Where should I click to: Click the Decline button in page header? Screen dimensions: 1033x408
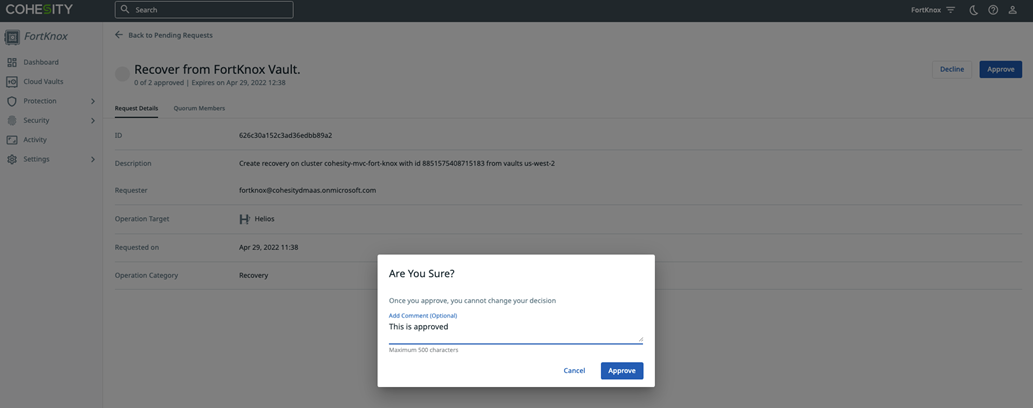952,69
